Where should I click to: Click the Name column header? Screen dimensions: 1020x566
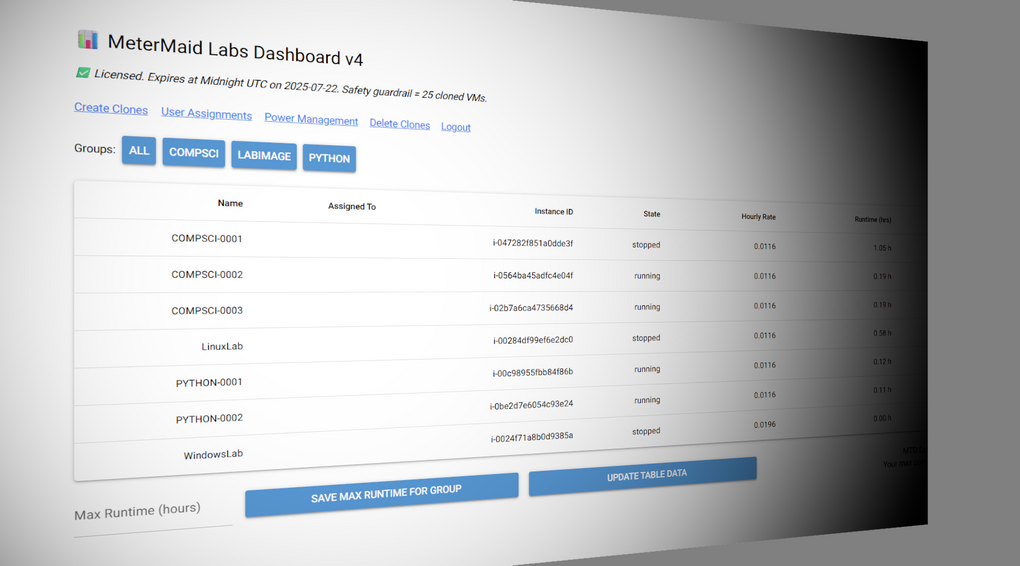230,203
